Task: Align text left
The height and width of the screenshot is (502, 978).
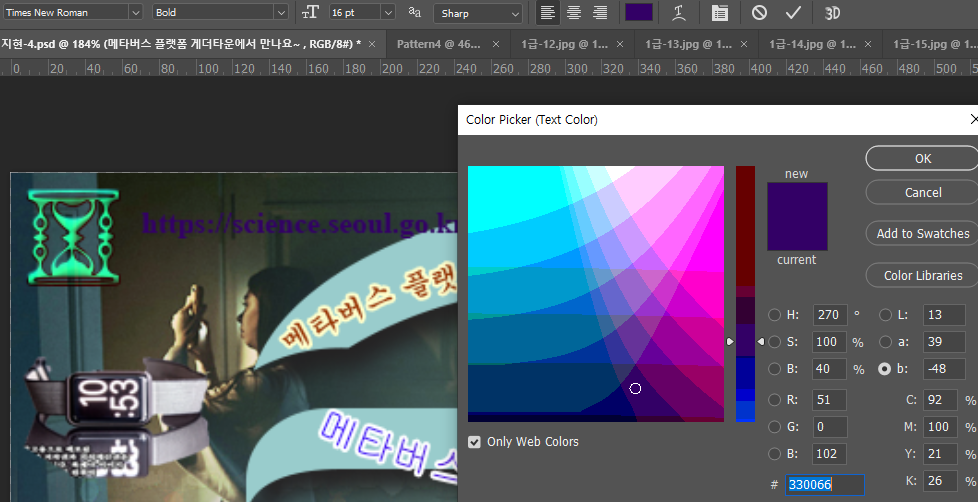Action: click(547, 12)
